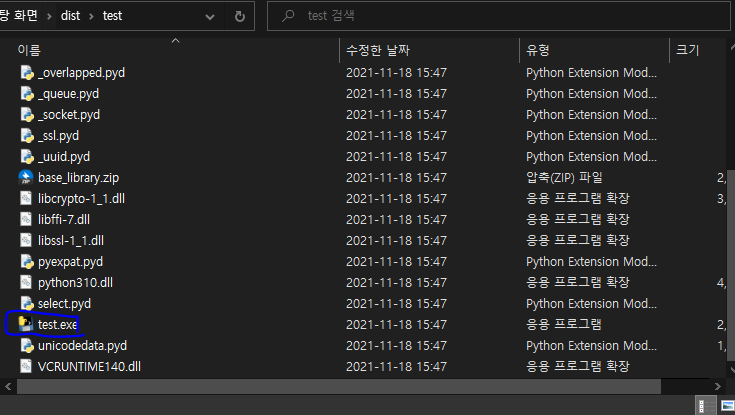Click the test breadcrumb segment
This screenshot has height=415, width=735.
click(x=112, y=16)
